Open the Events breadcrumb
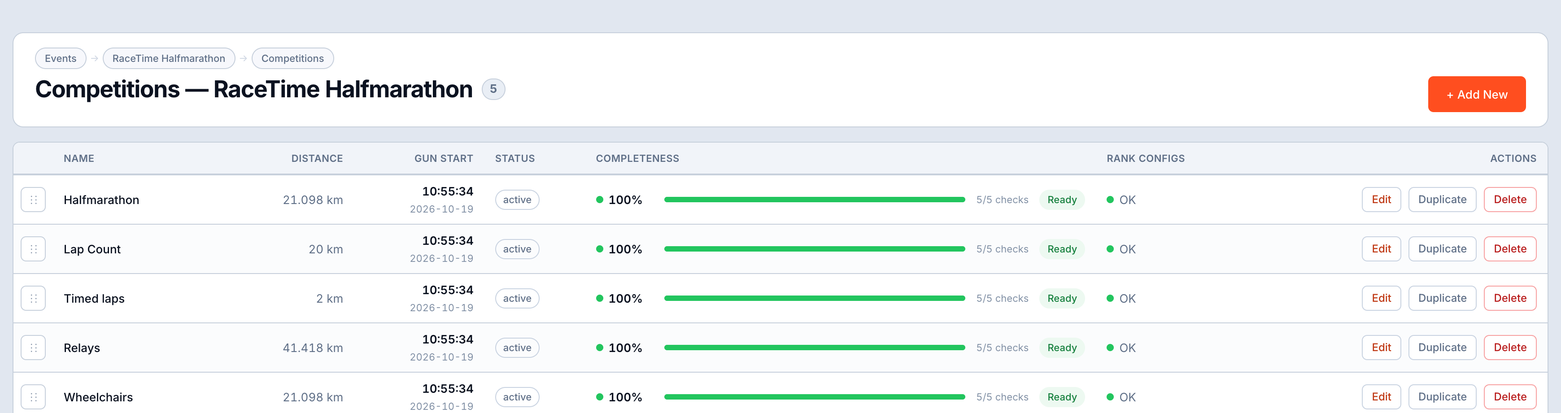The height and width of the screenshot is (413, 1561). click(61, 58)
